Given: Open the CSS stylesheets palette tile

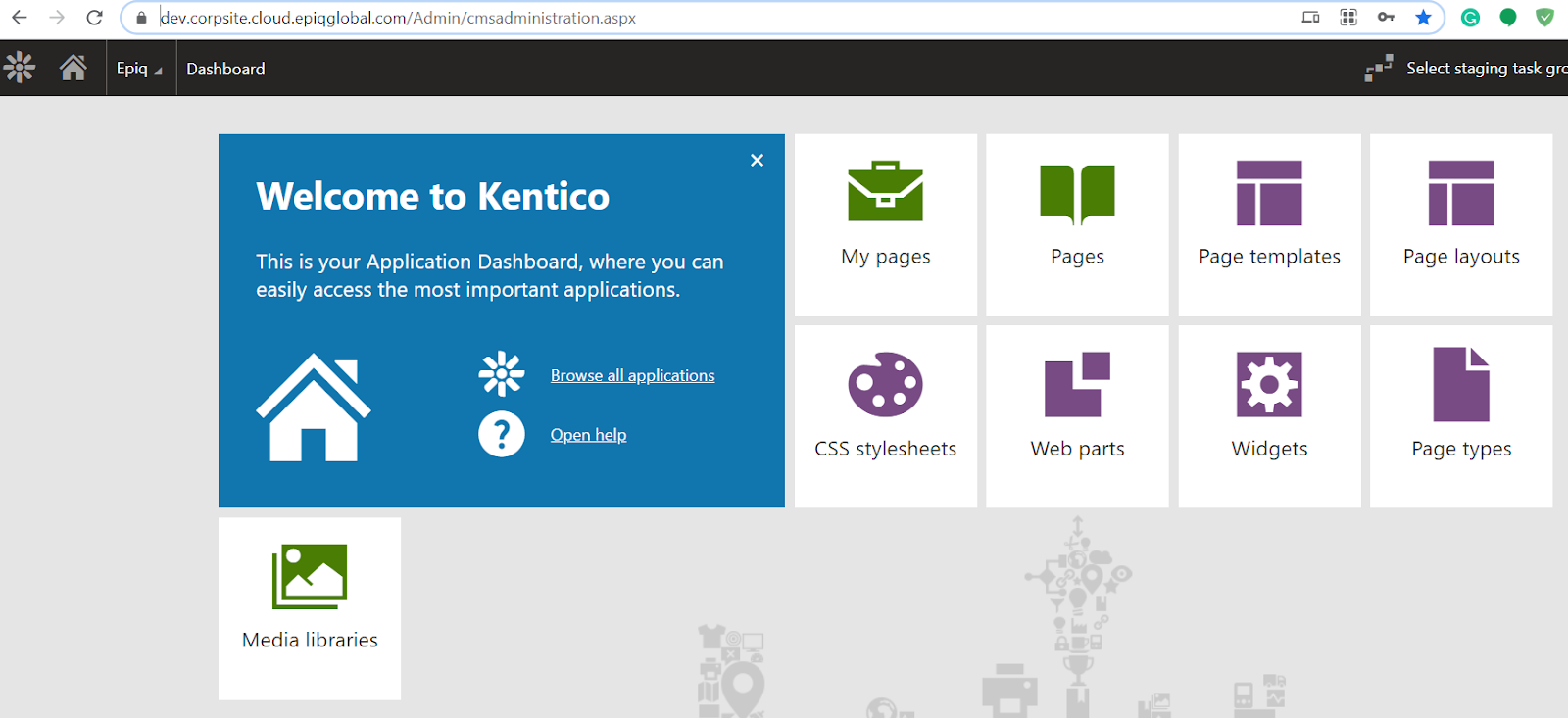Looking at the screenshot, I should [886, 416].
